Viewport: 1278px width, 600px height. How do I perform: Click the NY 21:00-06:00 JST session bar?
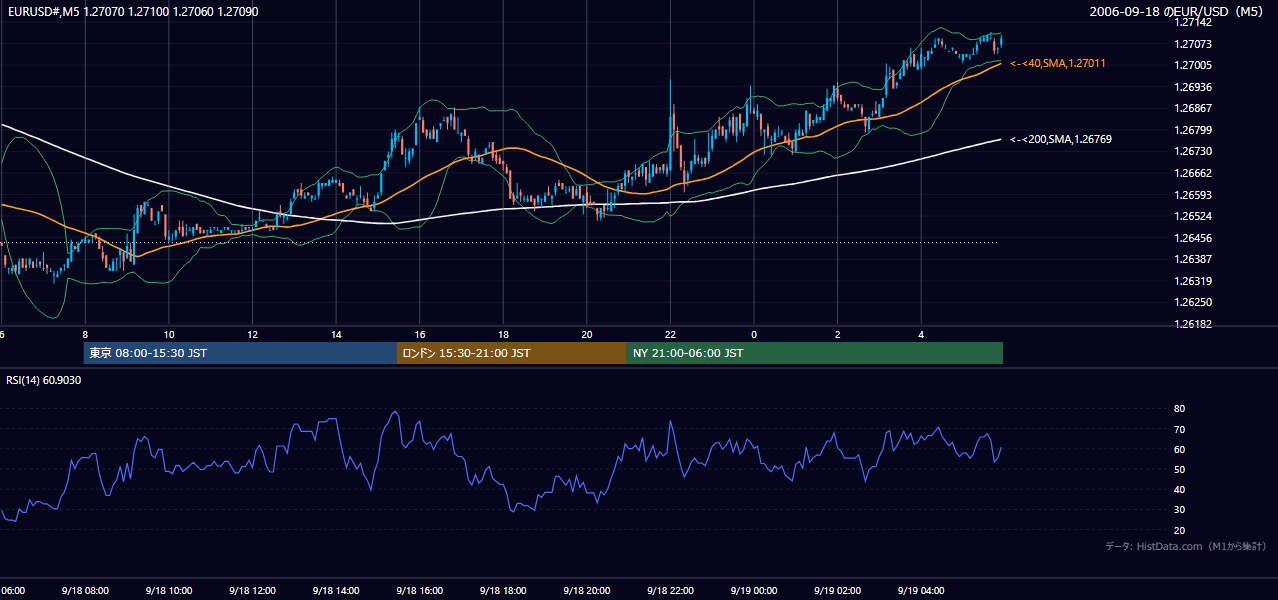815,353
